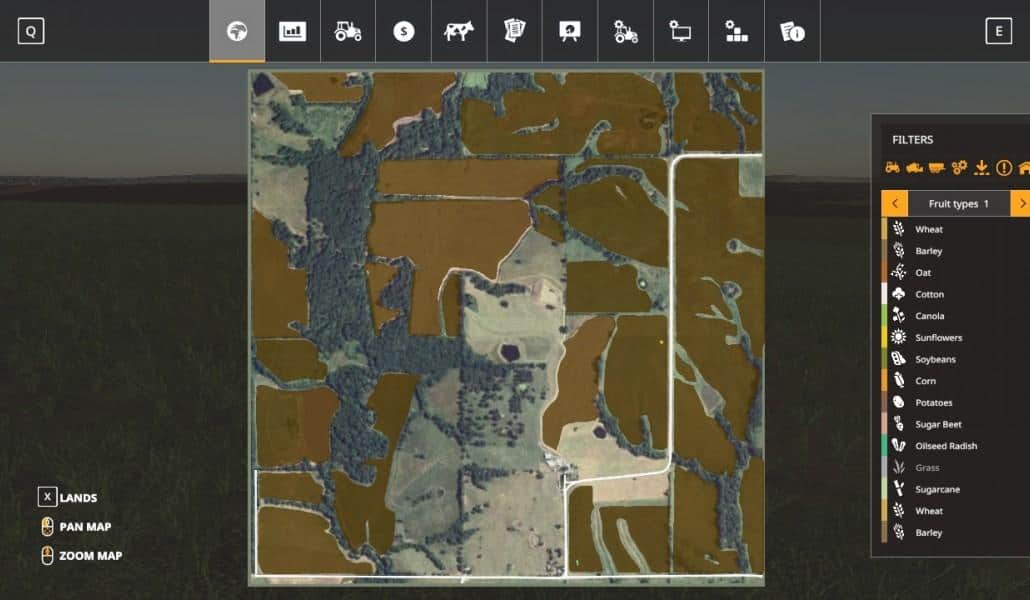Open the Prices dollar-coin tab
The image size is (1030, 600).
click(x=403, y=31)
